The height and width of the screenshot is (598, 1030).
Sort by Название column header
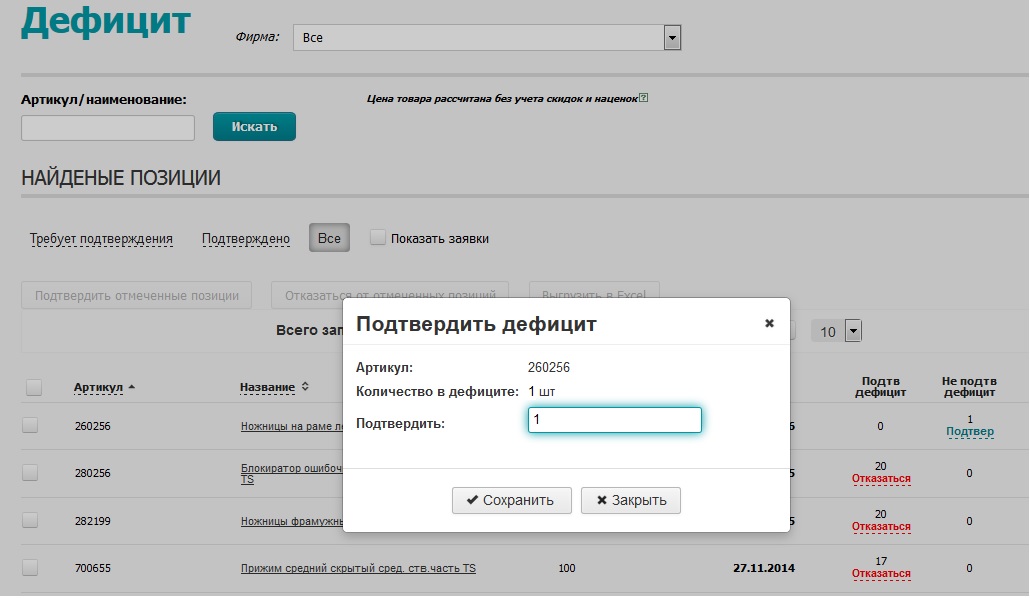pos(267,387)
